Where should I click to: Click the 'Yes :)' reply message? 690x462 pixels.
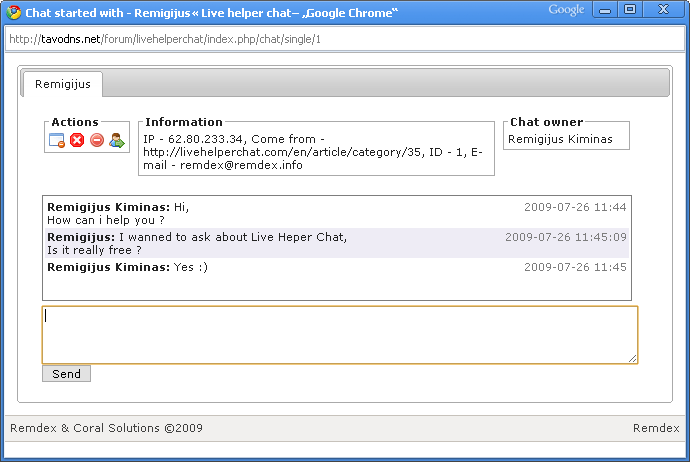coord(191,267)
